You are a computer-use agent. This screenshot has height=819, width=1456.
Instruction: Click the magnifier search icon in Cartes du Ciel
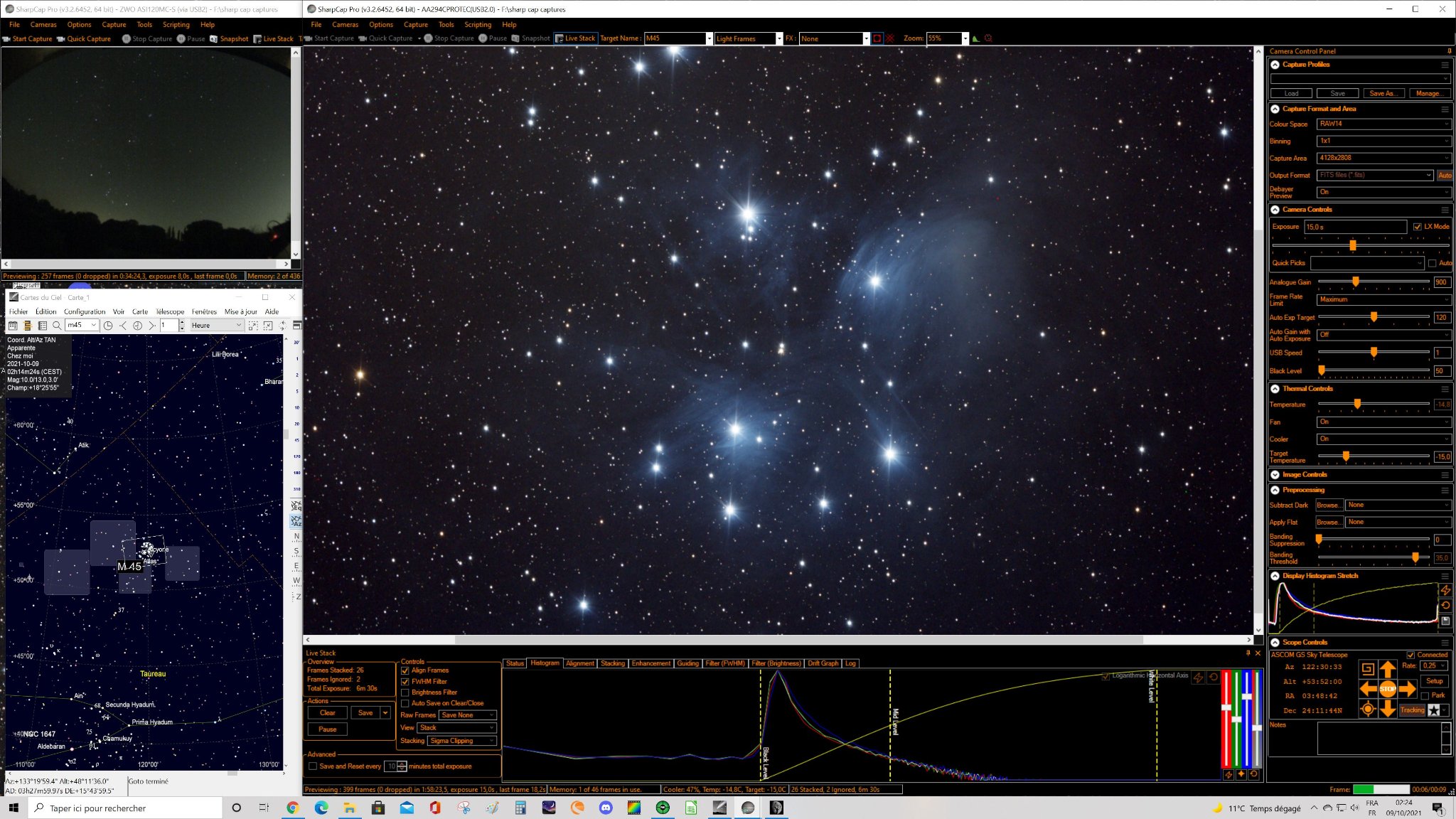pos(57,326)
